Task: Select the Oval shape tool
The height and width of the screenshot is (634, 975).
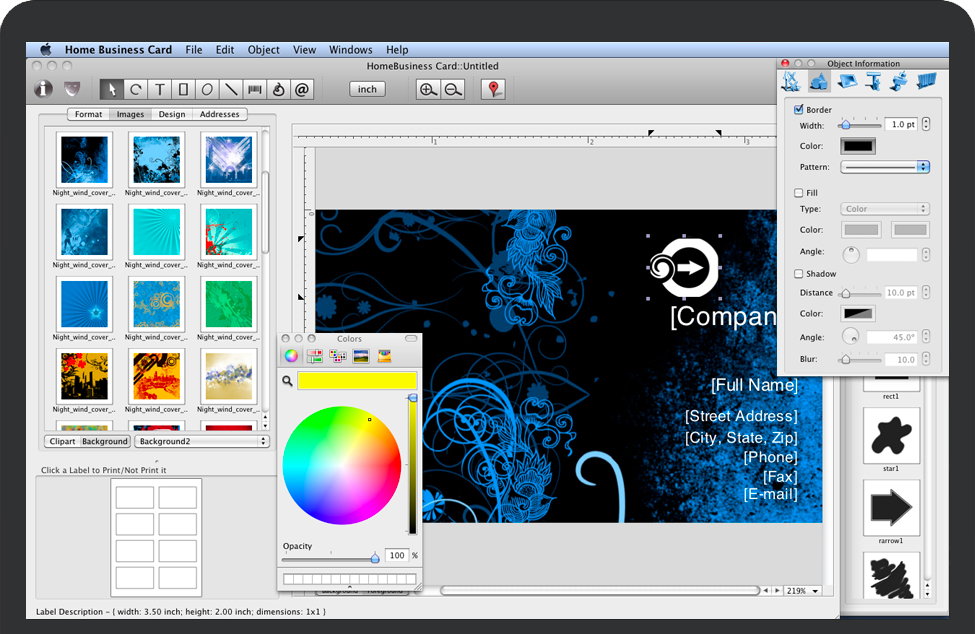Action: click(207, 89)
